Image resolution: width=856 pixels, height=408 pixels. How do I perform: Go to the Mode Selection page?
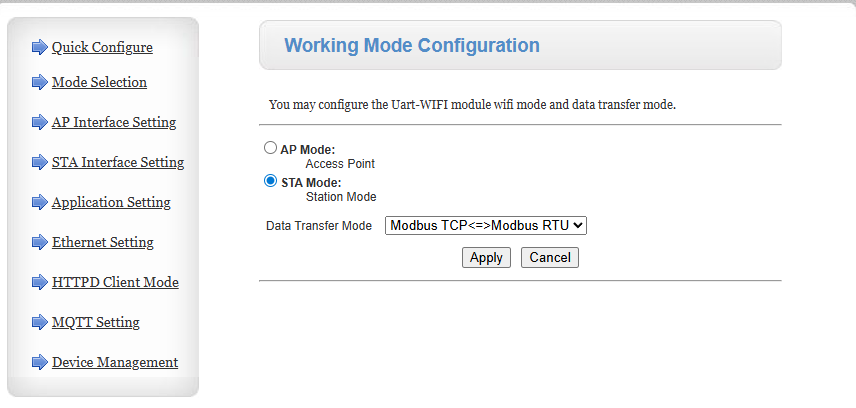click(99, 82)
